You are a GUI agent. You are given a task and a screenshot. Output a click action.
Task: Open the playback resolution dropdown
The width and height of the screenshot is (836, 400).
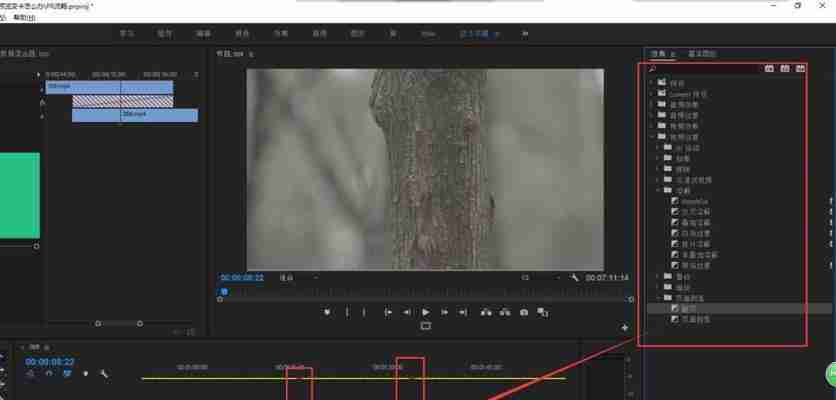[x=541, y=277]
